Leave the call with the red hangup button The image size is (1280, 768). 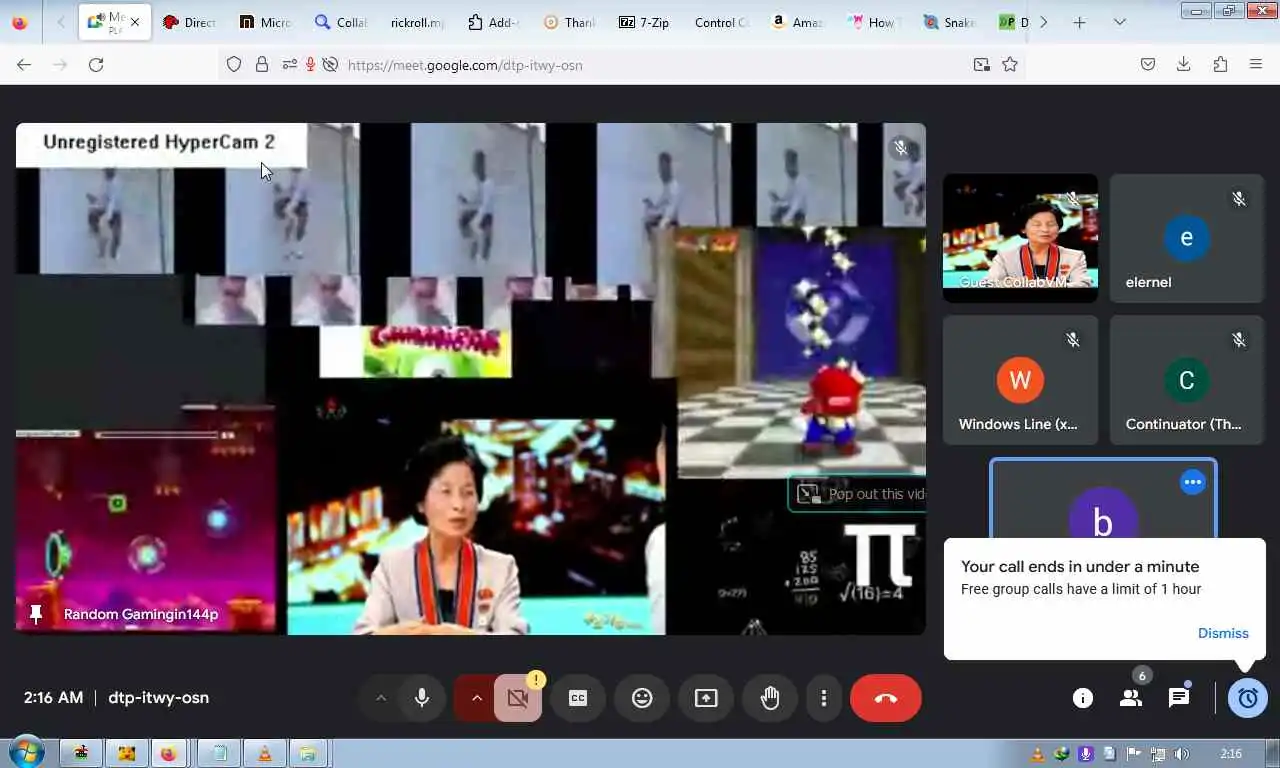pyautogui.click(x=886, y=698)
